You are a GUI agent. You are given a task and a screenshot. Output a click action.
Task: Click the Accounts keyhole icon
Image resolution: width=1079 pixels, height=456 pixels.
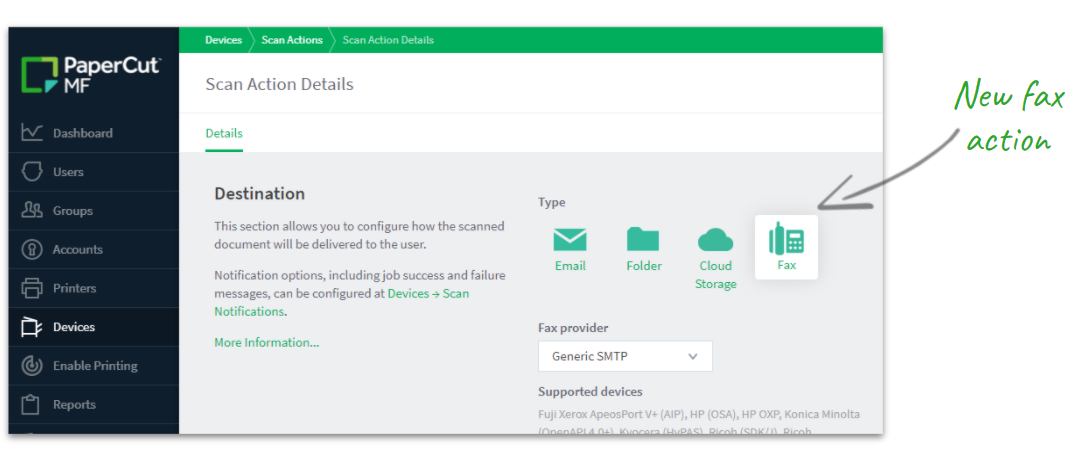pyautogui.click(x=32, y=249)
